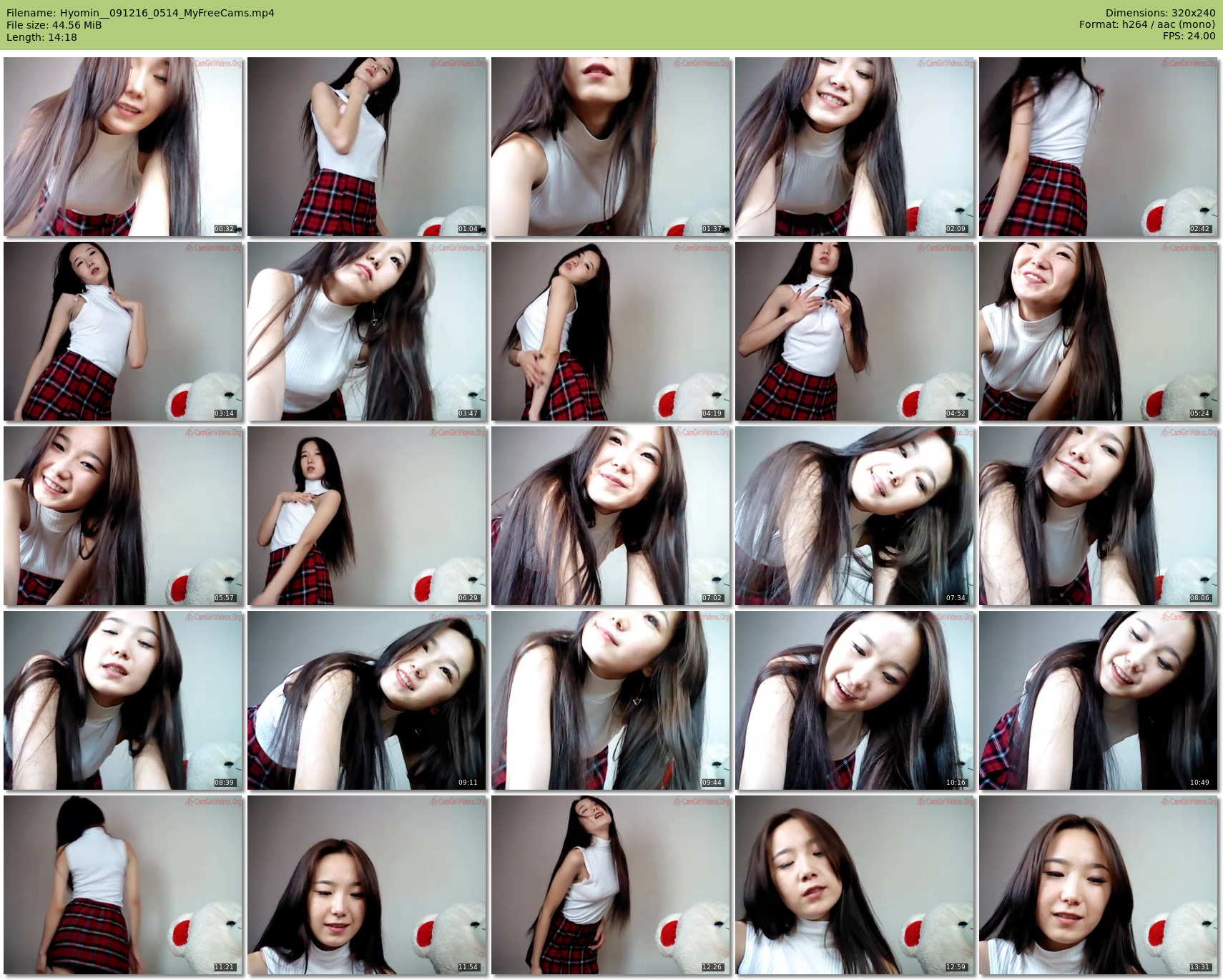Select the 10:49 thumbnail
The width and height of the screenshot is (1223, 980).
point(1099,700)
